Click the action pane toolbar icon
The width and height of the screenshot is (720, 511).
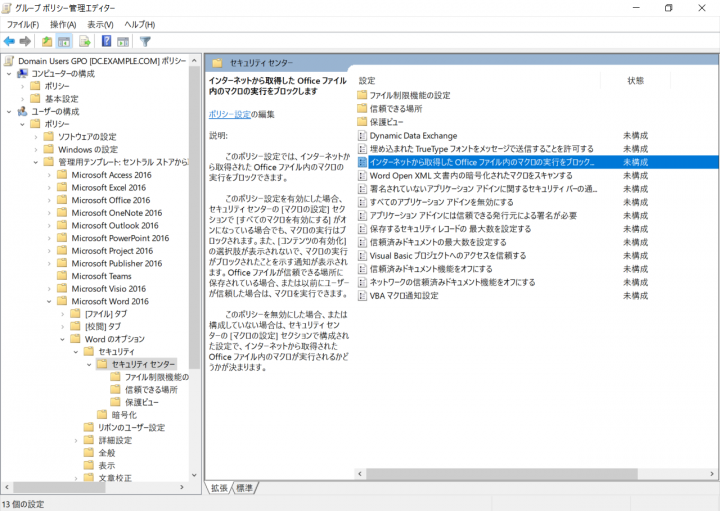pyautogui.click(x=123, y=41)
